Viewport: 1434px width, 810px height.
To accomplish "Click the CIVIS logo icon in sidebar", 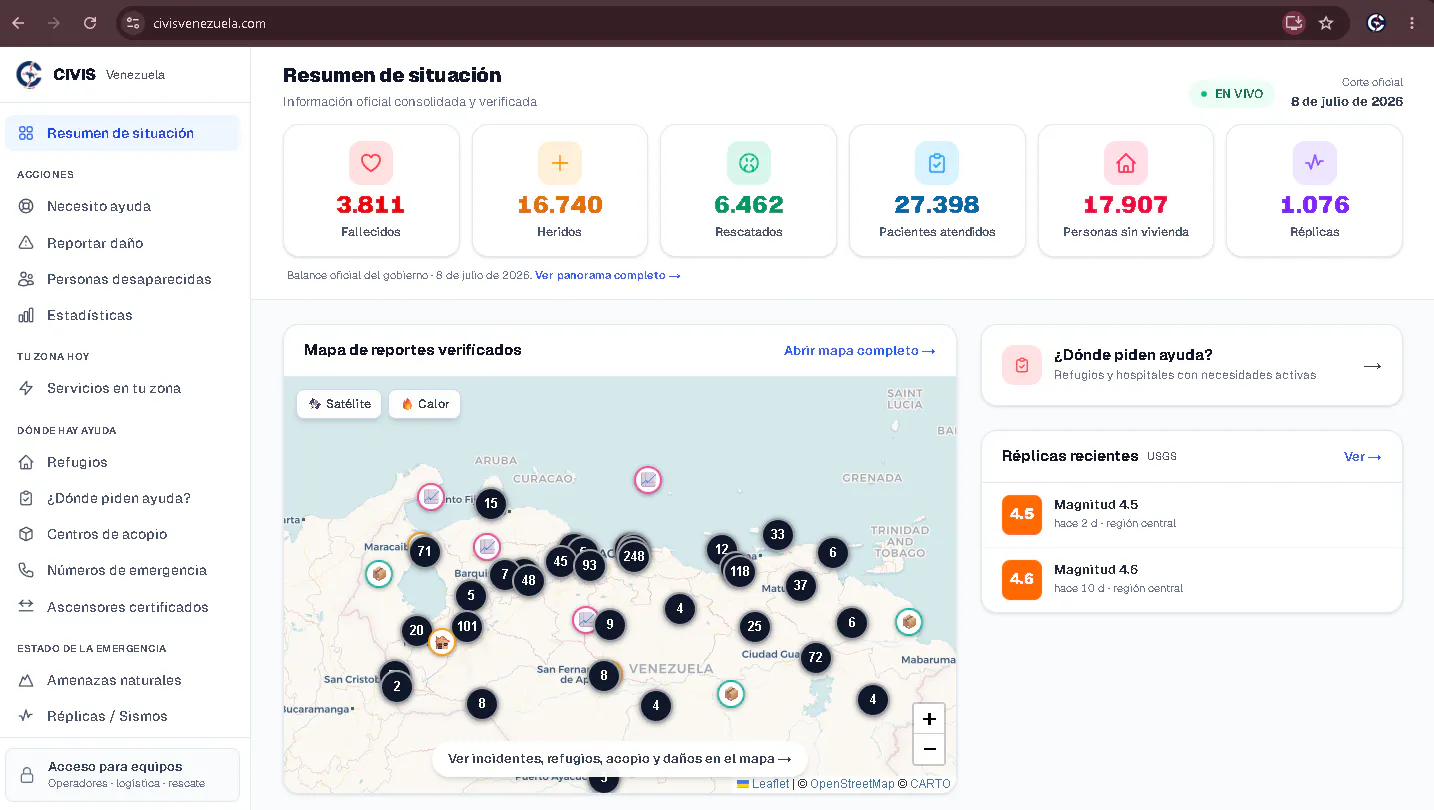I will (x=29, y=74).
